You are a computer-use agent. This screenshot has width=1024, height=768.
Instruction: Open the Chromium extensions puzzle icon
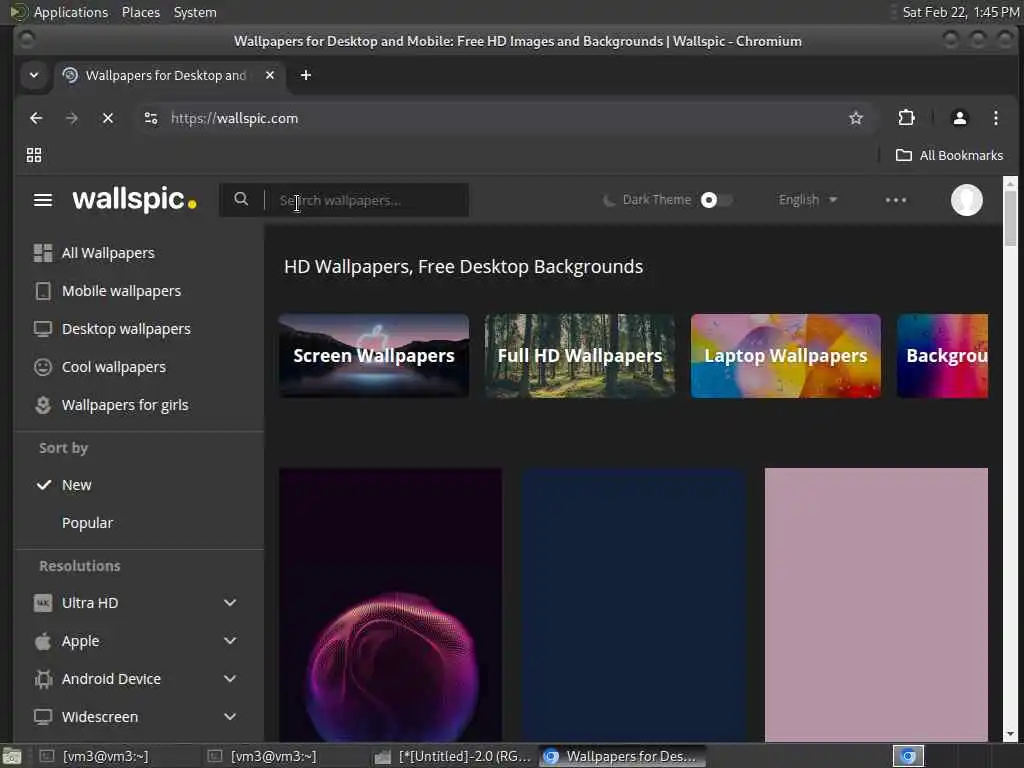pyautogui.click(x=906, y=118)
